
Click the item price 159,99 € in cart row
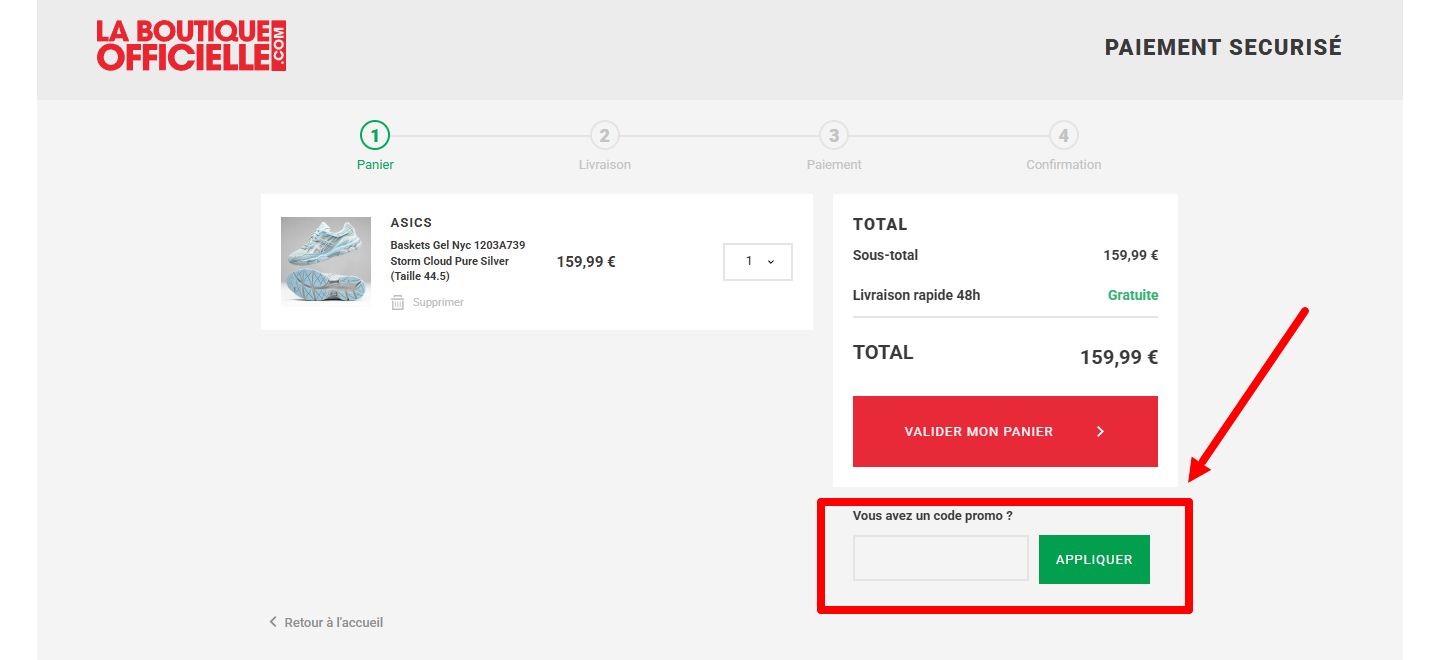pyautogui.click(x=586, y=262)
